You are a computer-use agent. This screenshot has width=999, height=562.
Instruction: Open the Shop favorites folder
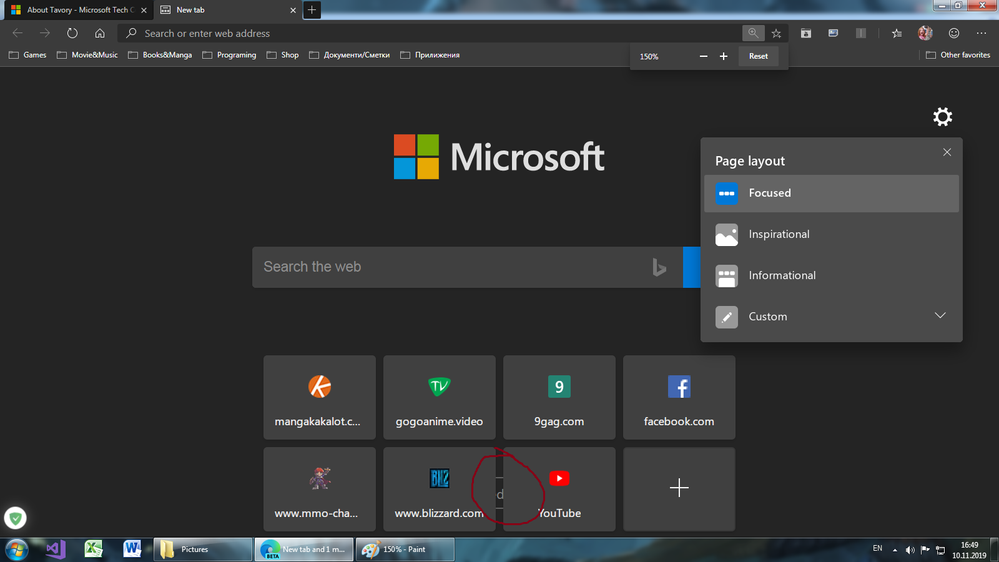point(282,55)
